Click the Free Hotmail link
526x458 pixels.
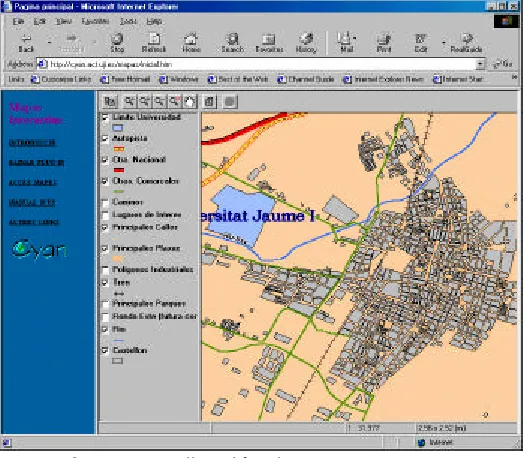pyautogui.click(x=125, y=80)
